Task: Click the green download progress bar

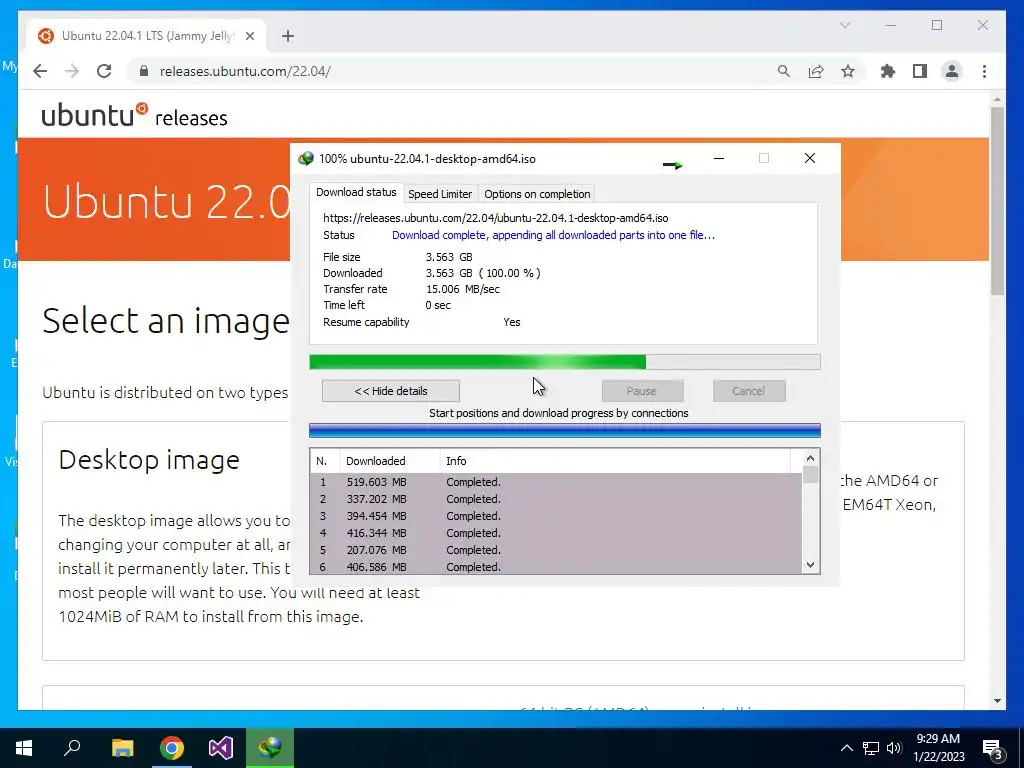Action: click(564, 362)
